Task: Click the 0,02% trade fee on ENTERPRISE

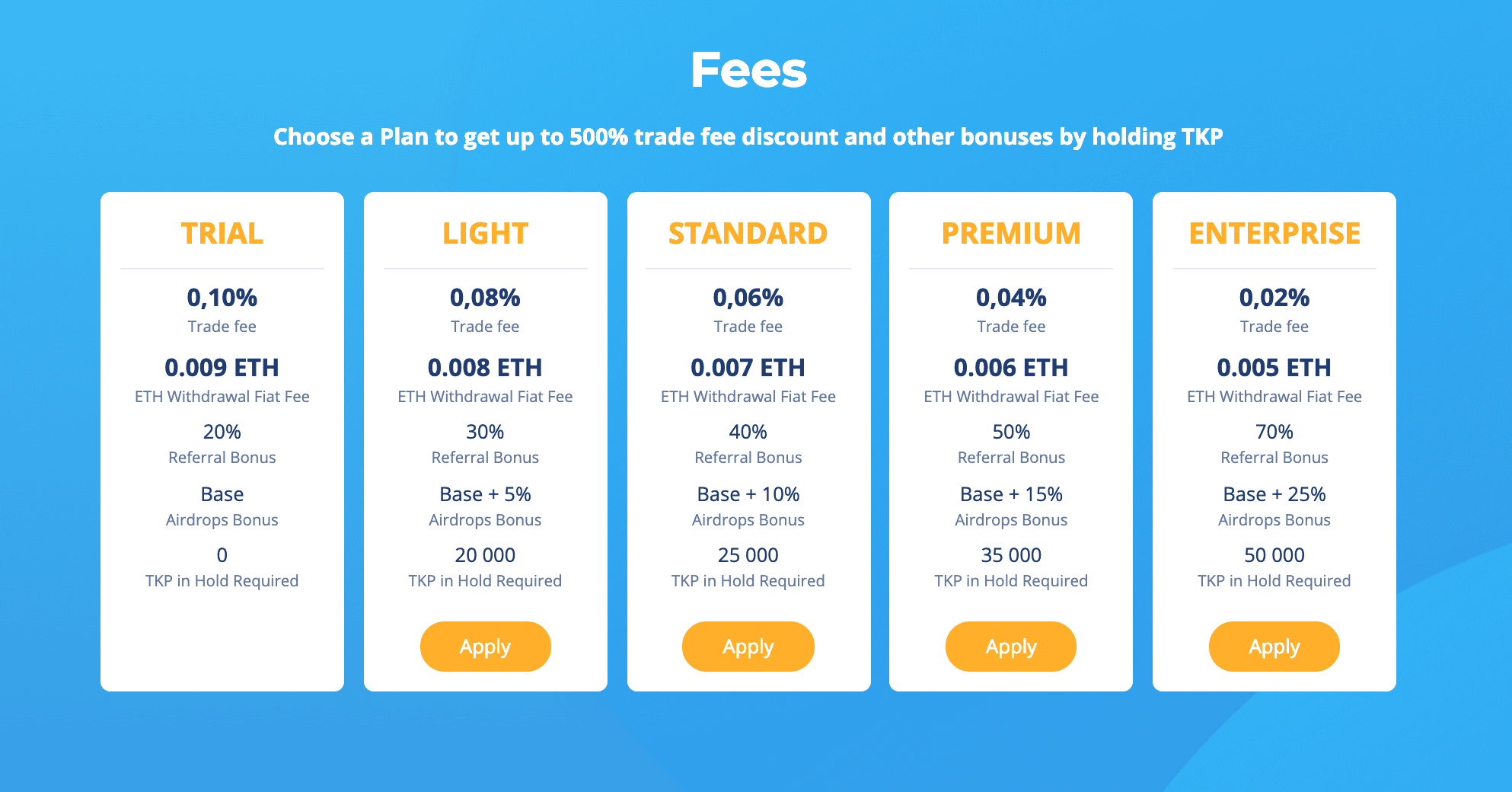Action: [x=1274, y=299]
